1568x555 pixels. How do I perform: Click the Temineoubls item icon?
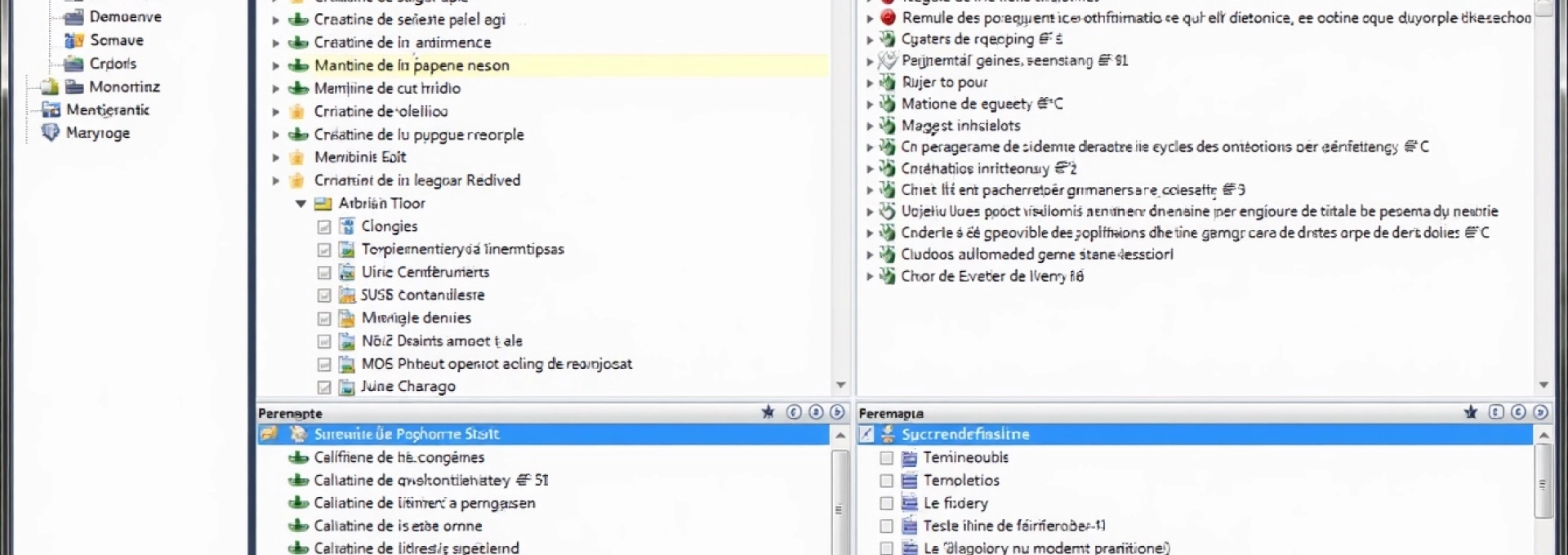tap(909, 458)
